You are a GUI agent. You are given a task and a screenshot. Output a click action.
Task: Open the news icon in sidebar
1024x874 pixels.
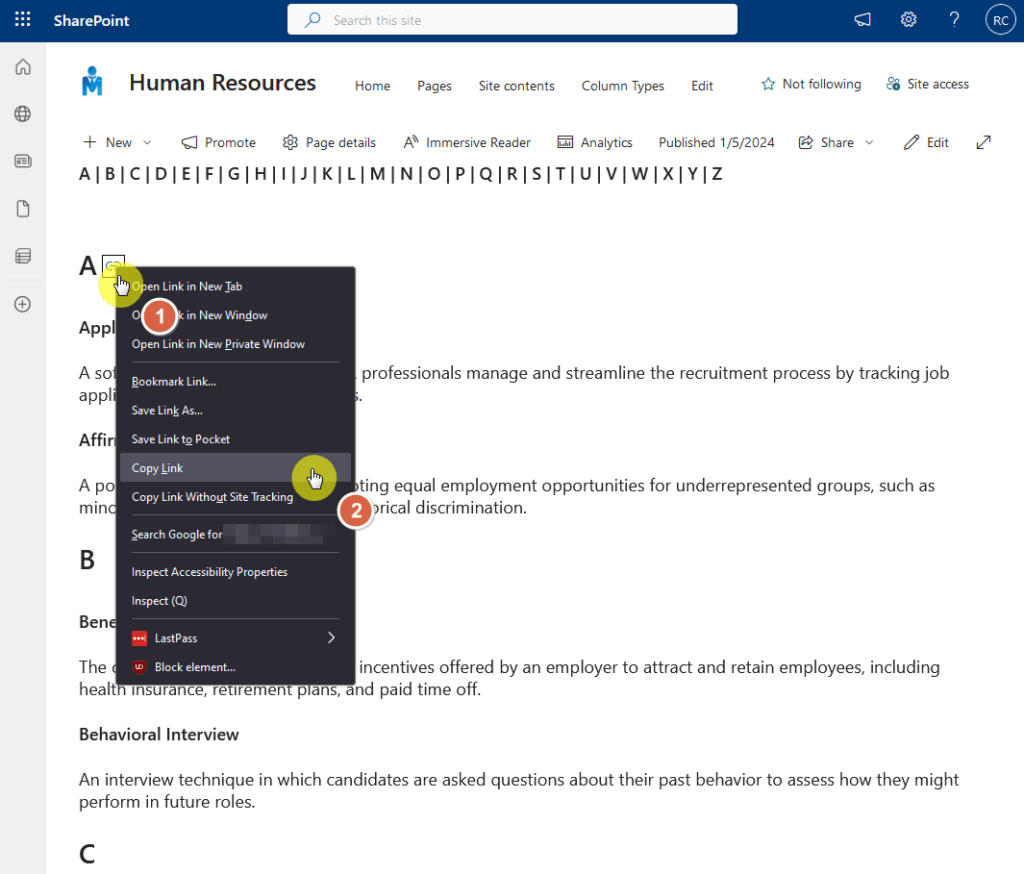(23, 161)
